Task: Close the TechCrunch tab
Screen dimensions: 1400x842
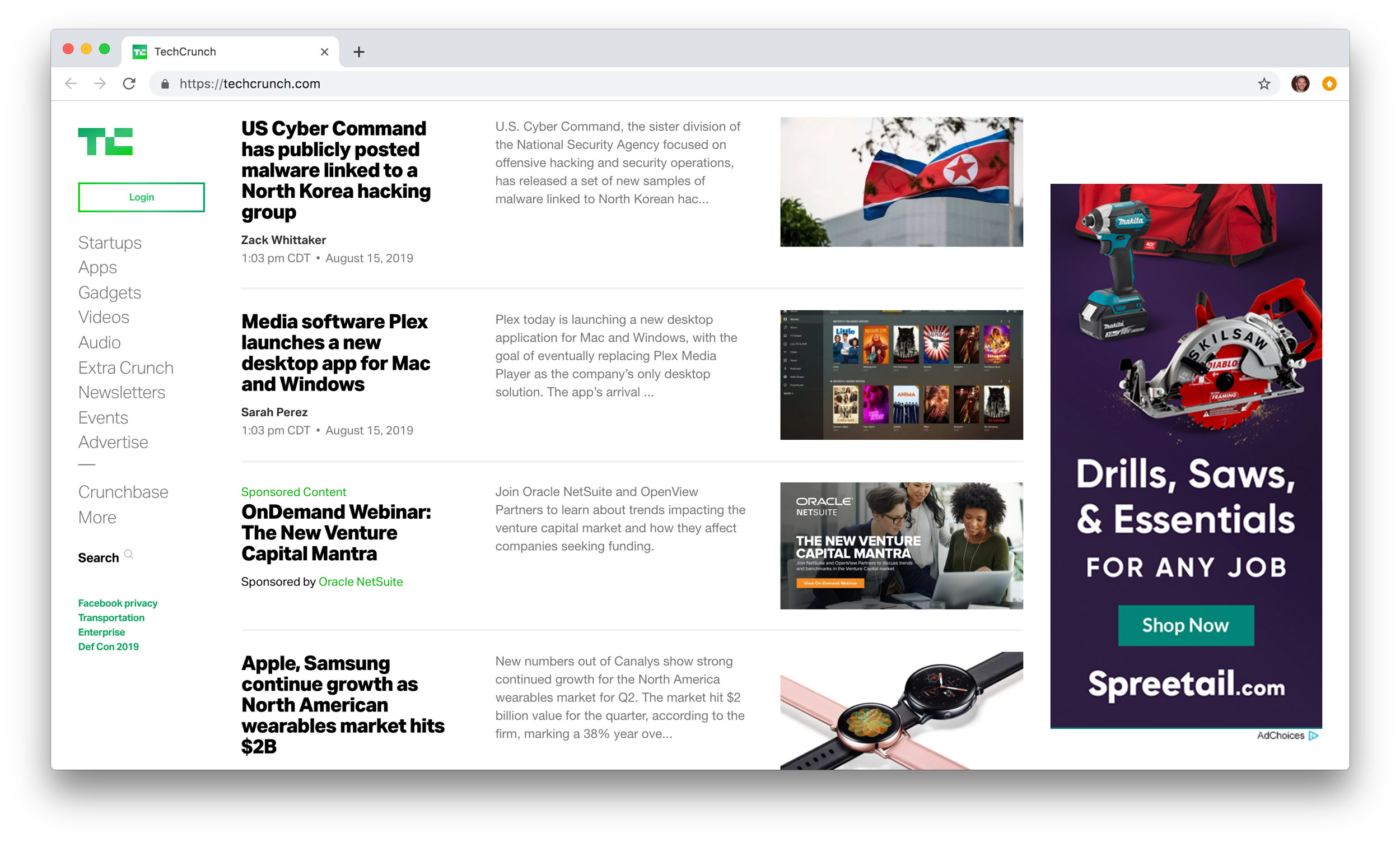Action: (x=324, y=52)
